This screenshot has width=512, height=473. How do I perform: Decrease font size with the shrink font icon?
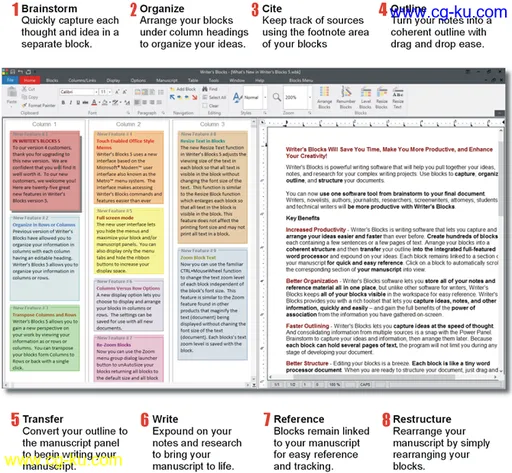coord(125,92)
